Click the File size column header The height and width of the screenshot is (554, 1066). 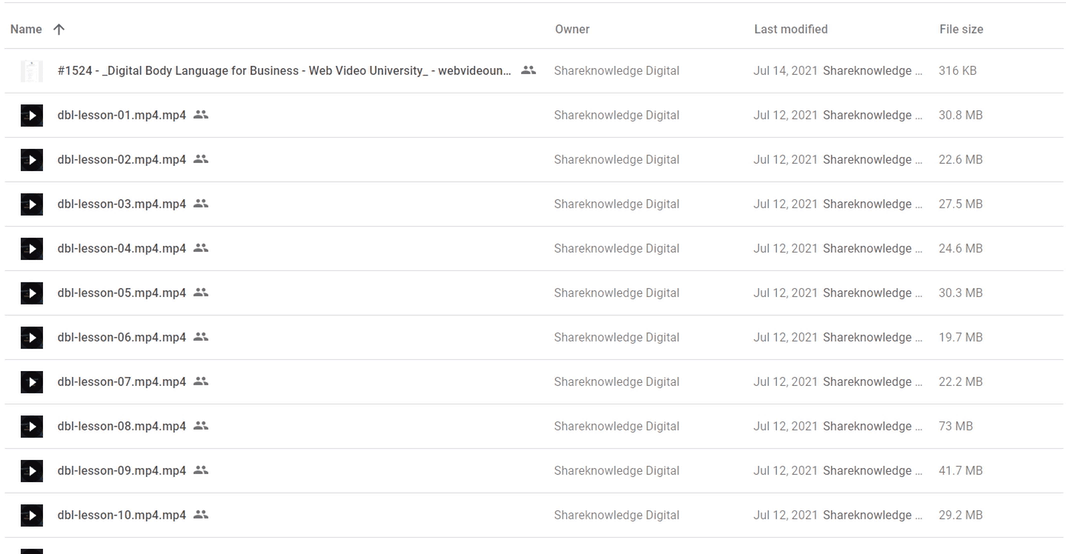961,29
